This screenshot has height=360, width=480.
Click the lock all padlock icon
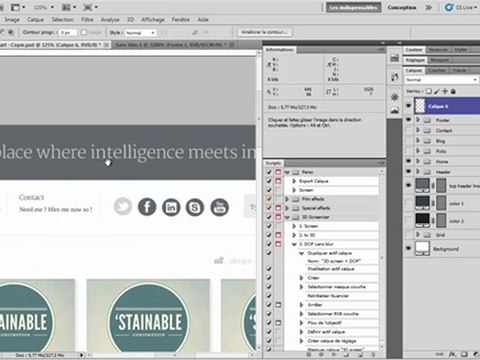point(453,91)
